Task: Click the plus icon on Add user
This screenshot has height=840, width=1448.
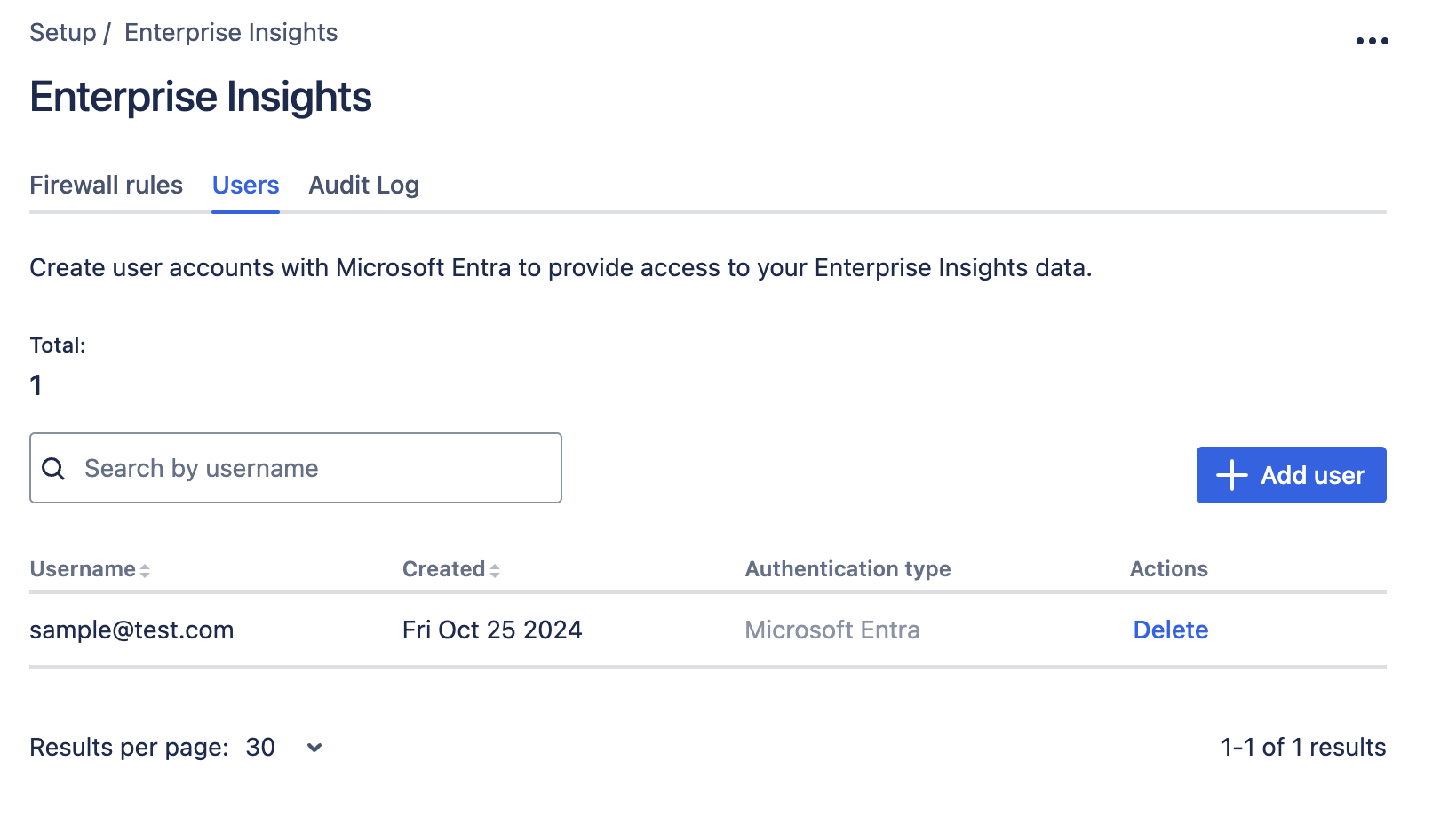Action: (x=1231, y=475)
